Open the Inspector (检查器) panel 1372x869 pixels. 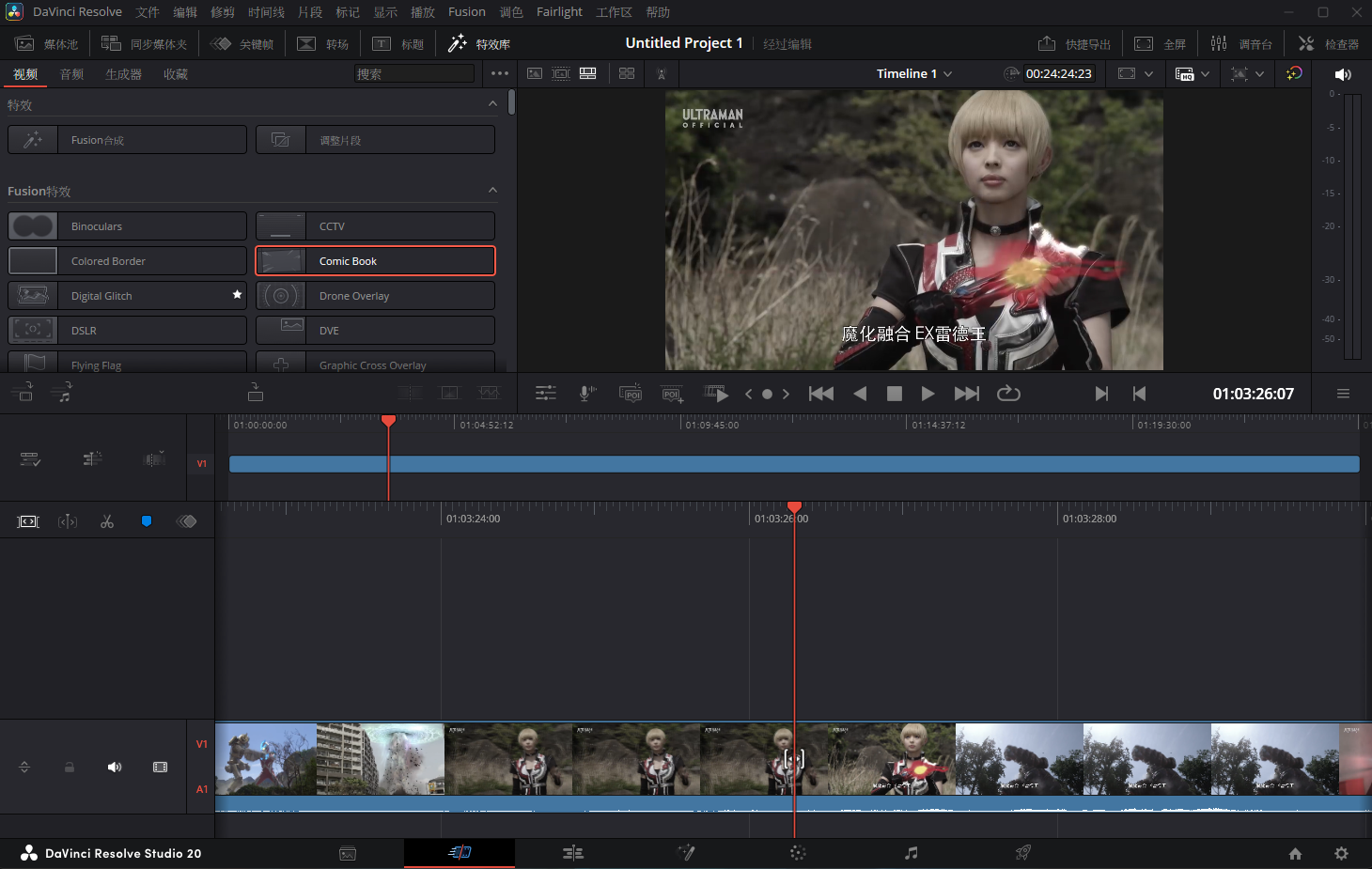[x=1329, y=44]
